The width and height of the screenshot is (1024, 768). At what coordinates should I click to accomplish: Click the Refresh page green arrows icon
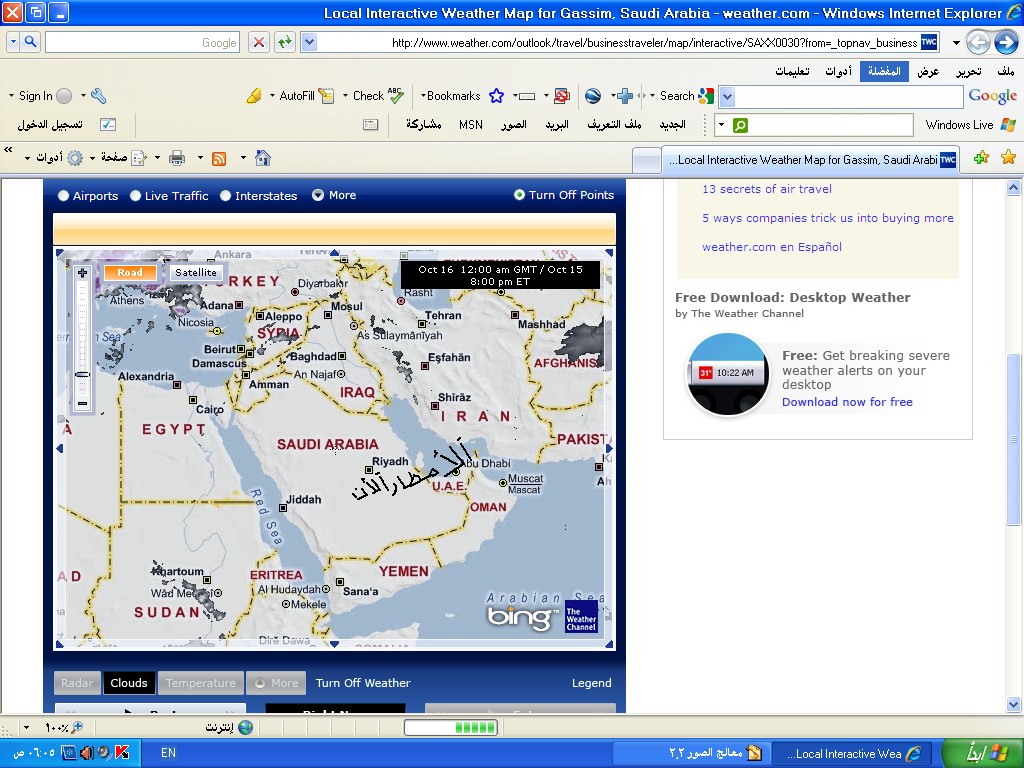285,42
